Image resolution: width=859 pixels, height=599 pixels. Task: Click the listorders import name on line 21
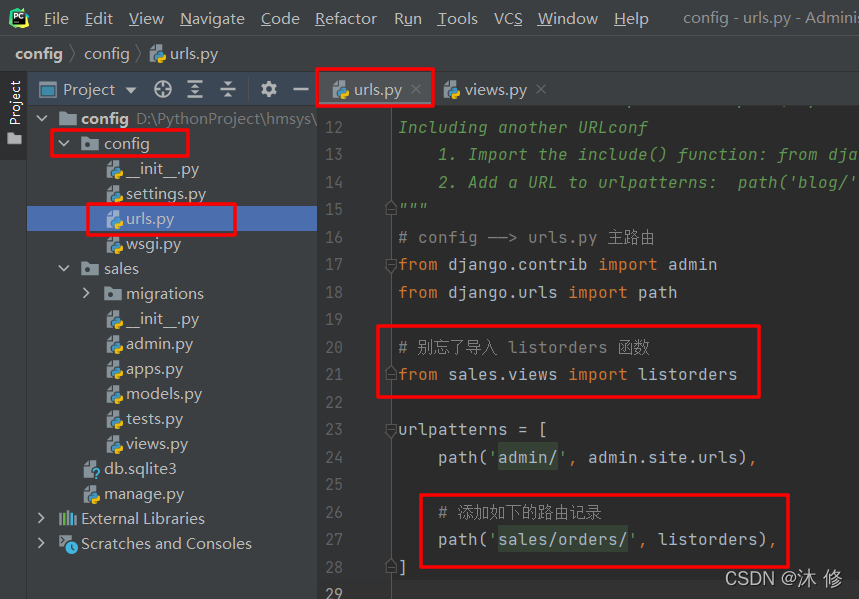click(x=688, y=374)
